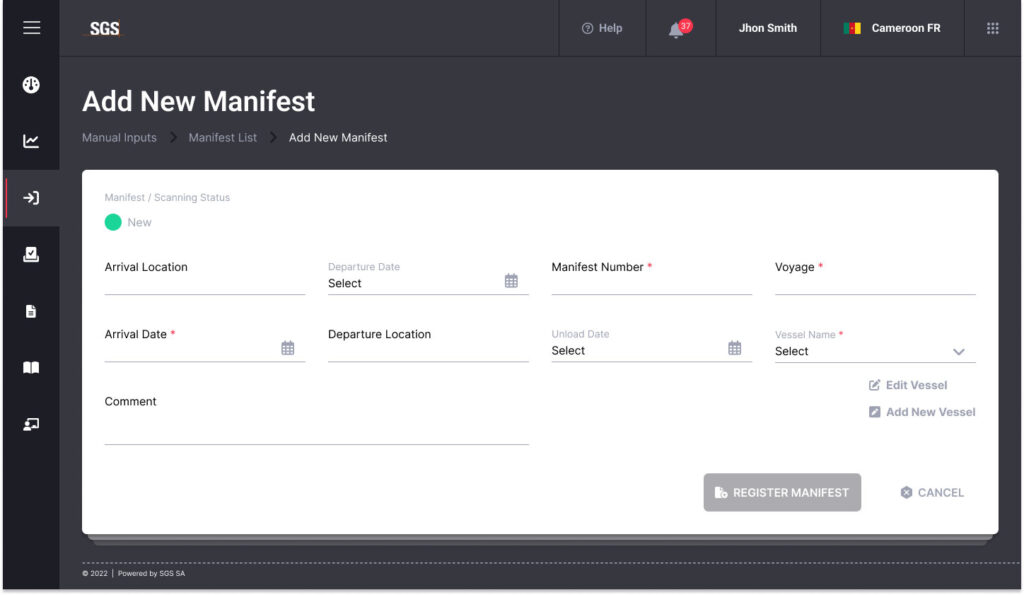
Task: Select the manual inputs arrow sidebar icon
Action: tap(31, 198)
